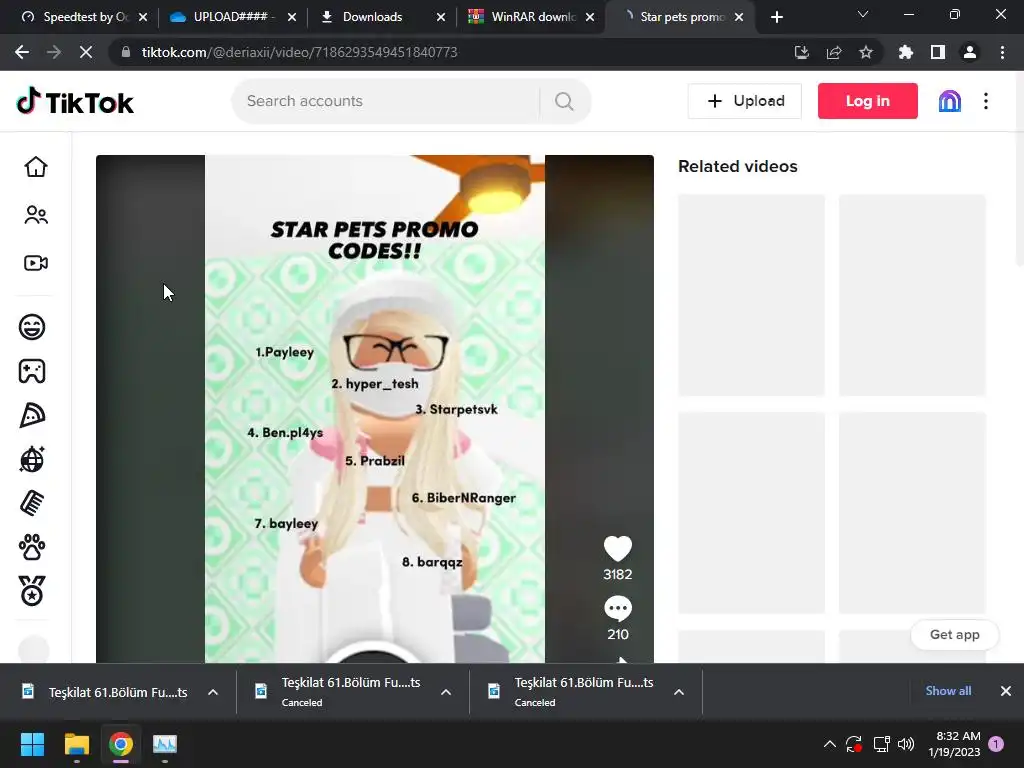Open File Explorer from taskbar

point(76,744)
